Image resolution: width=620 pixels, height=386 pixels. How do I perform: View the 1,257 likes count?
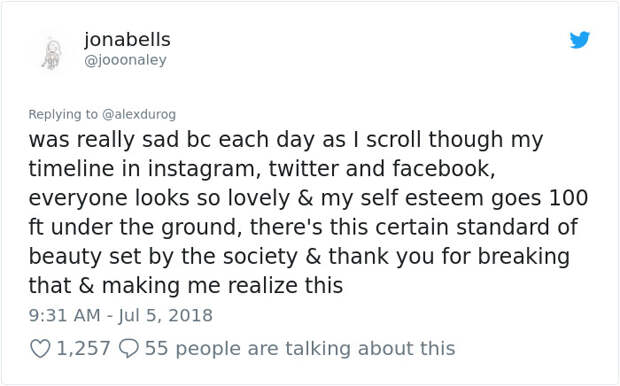point(83,349)
